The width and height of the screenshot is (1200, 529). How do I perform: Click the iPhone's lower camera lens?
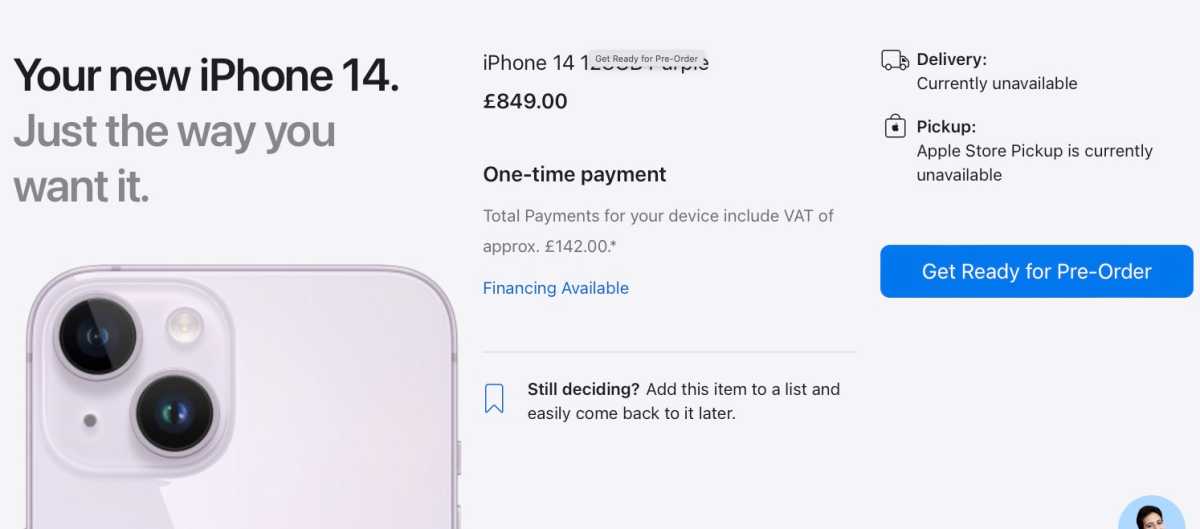[x=175, y=412]
